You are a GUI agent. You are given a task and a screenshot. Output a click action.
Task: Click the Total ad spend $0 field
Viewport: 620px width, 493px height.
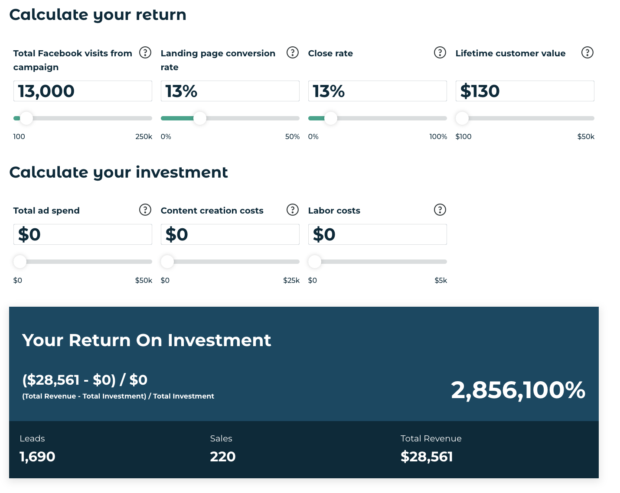pos(83,234)
